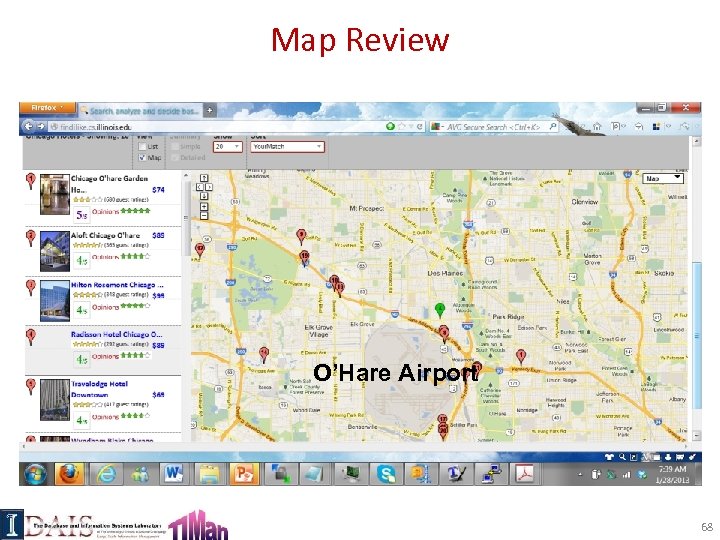Click the Aloft Chicago O'hare thumbnail
This screenshot has width=720, height=540.
tap(55, 251)
